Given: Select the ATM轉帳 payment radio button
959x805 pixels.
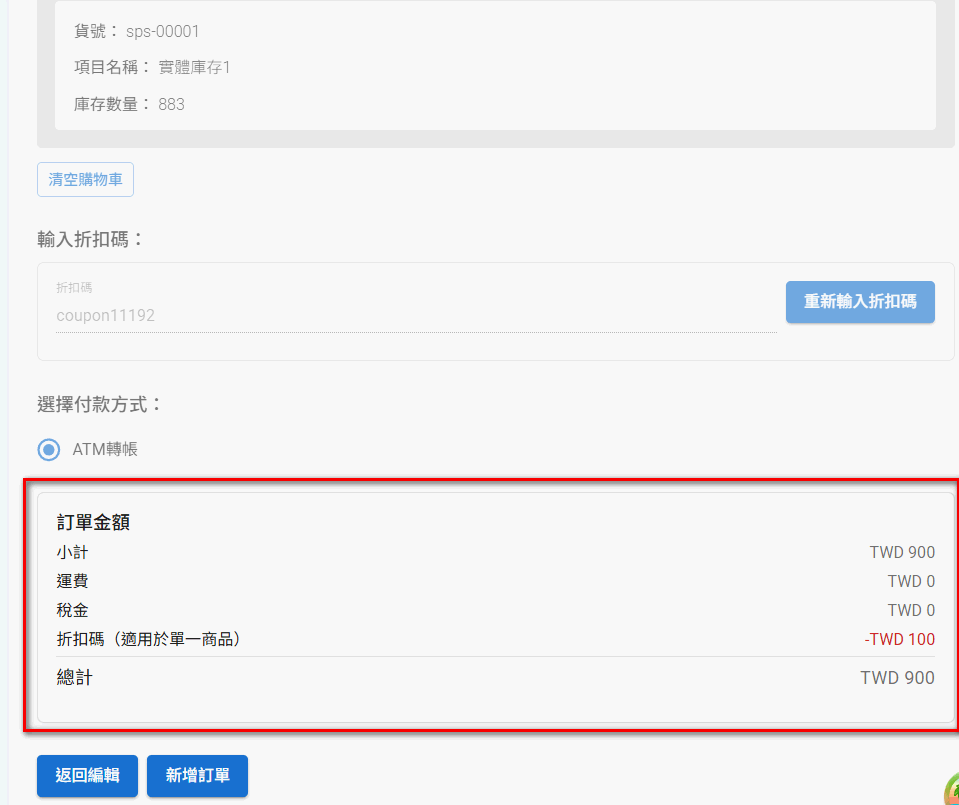Looking at the screenshot, I should tap(49, 450).
